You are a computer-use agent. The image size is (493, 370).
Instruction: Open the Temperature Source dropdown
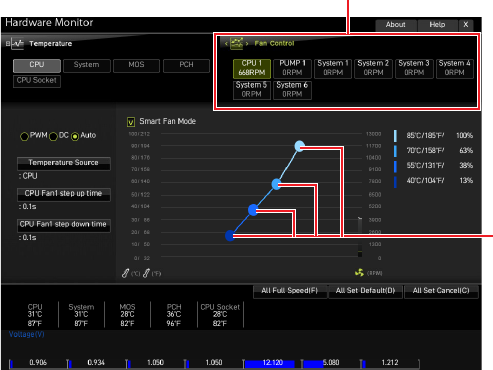click(64, 163)
